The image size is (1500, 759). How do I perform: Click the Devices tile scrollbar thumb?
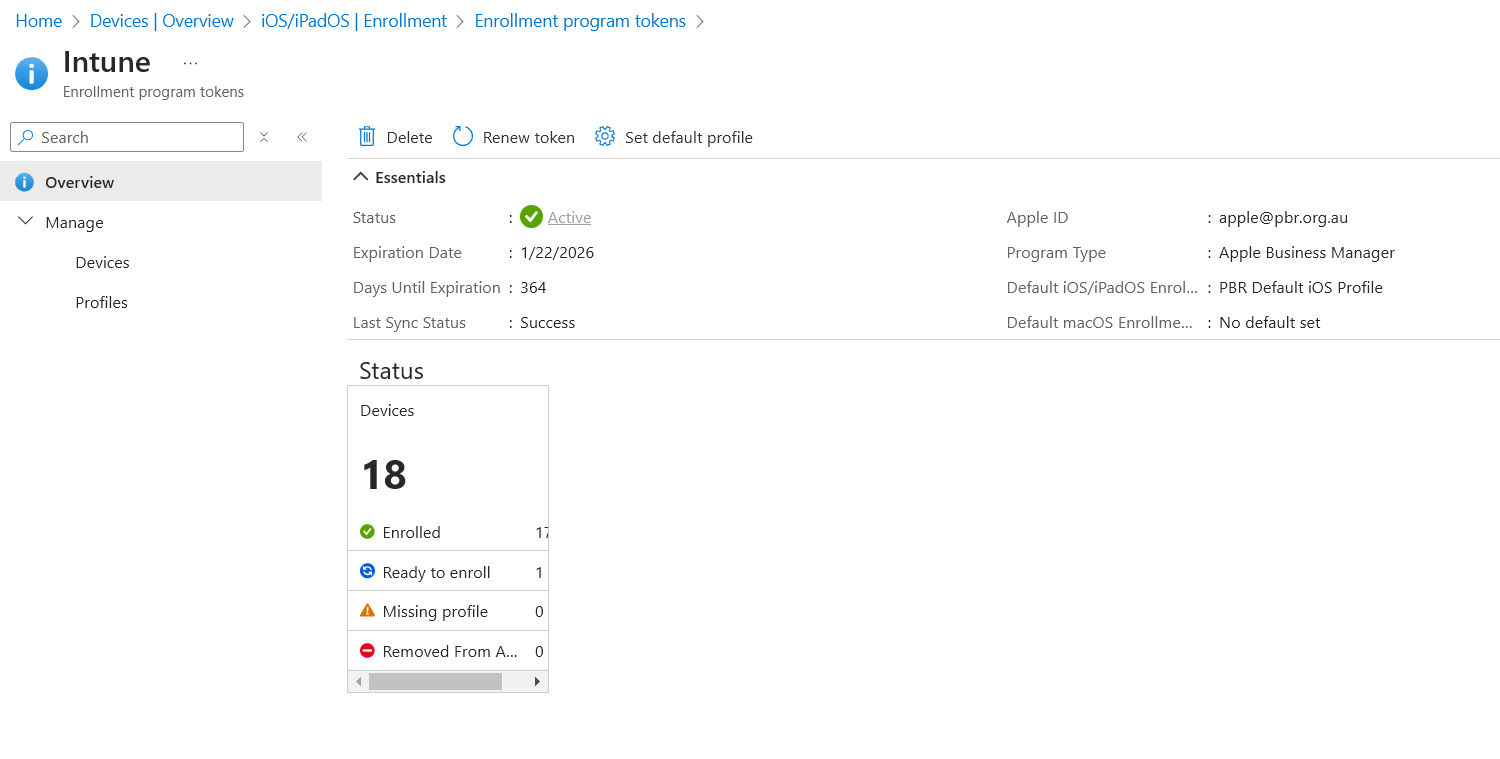tap(435, 681)
